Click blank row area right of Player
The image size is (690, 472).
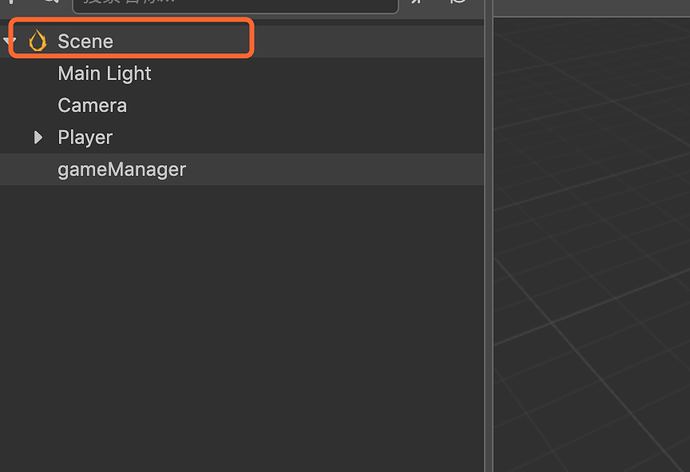(300, 137)
